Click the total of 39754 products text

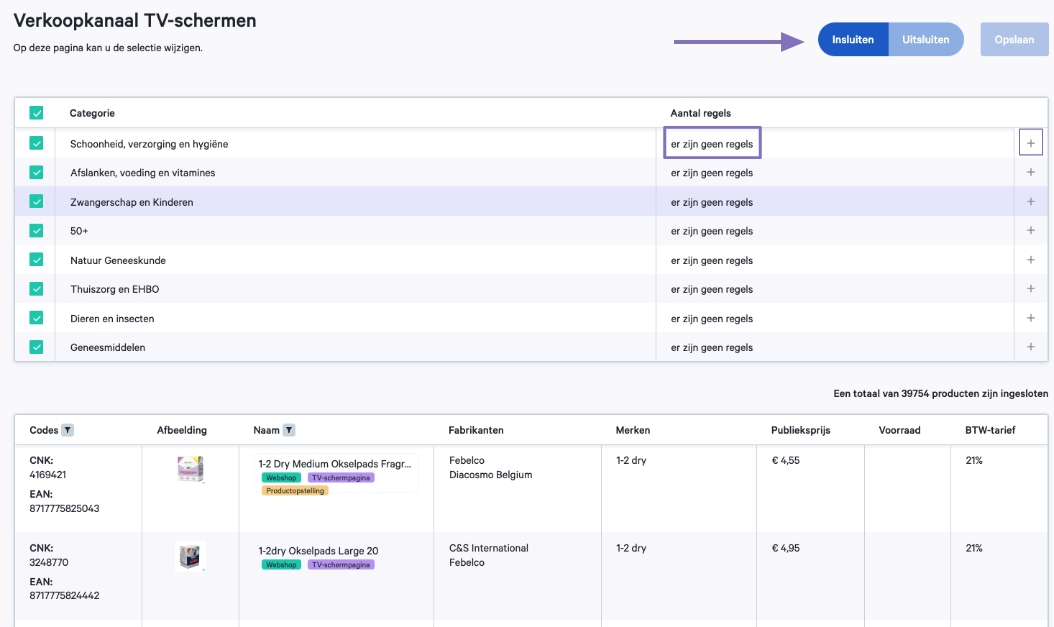pos(940,393)
